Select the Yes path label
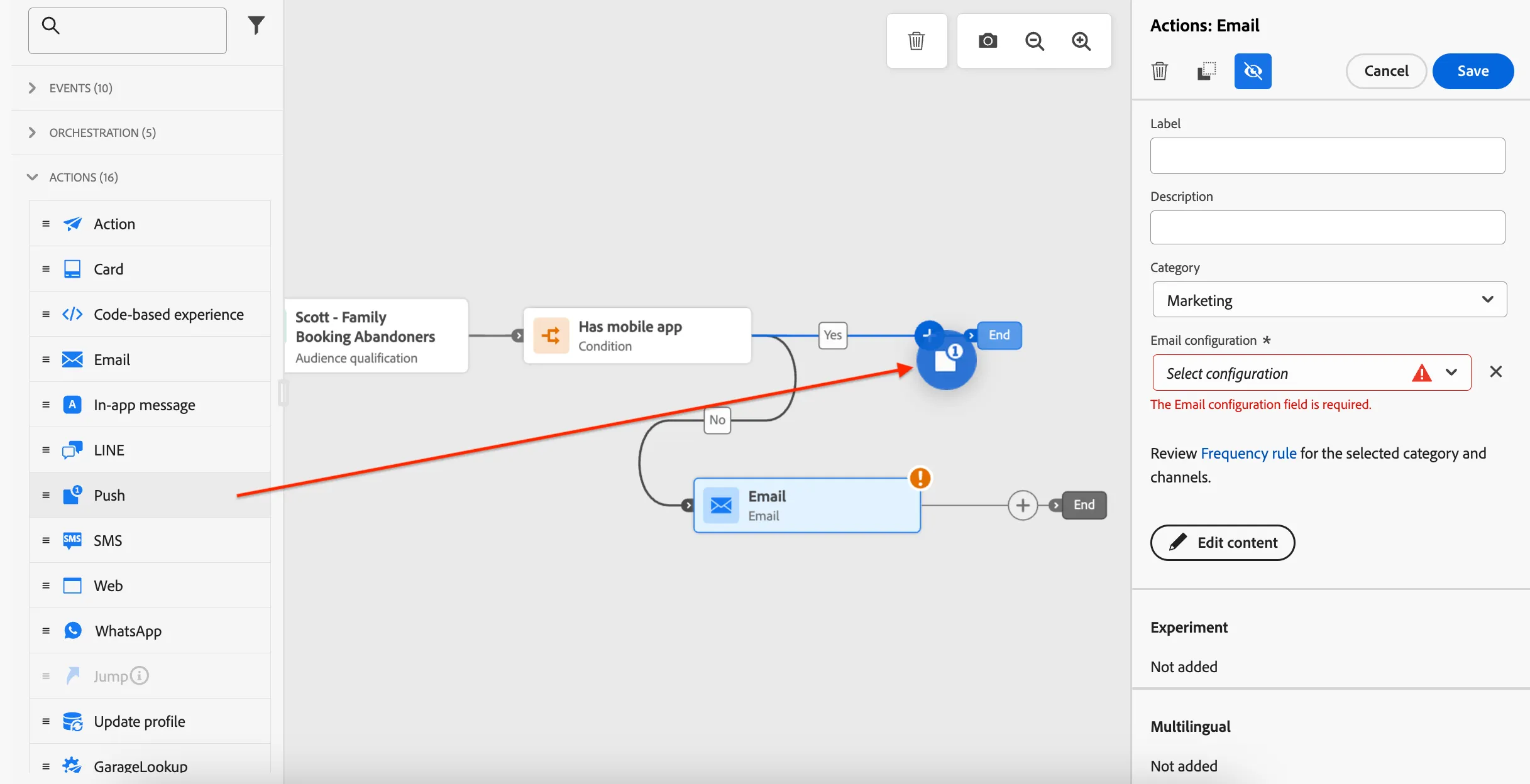The width and height of the screenshot is (1530, 784). (x=833, y=335)
